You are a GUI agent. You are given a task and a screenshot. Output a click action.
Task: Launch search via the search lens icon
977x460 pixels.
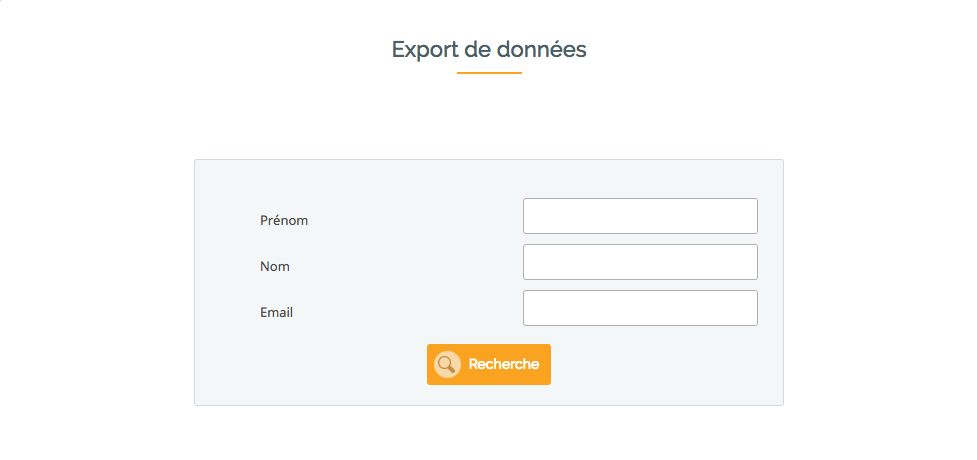tap(447, 365)
